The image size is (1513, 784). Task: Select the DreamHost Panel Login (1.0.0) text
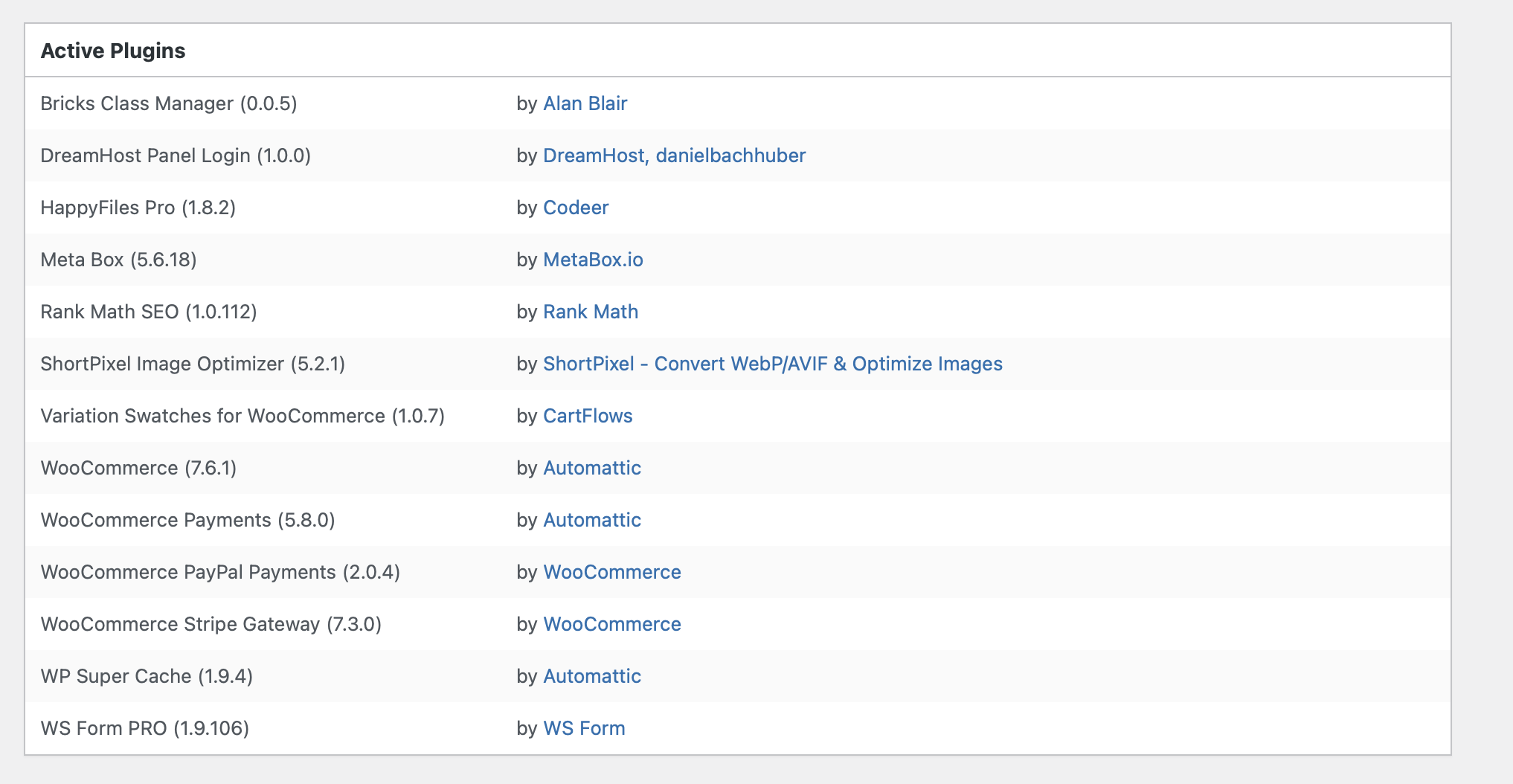[176, 155]
